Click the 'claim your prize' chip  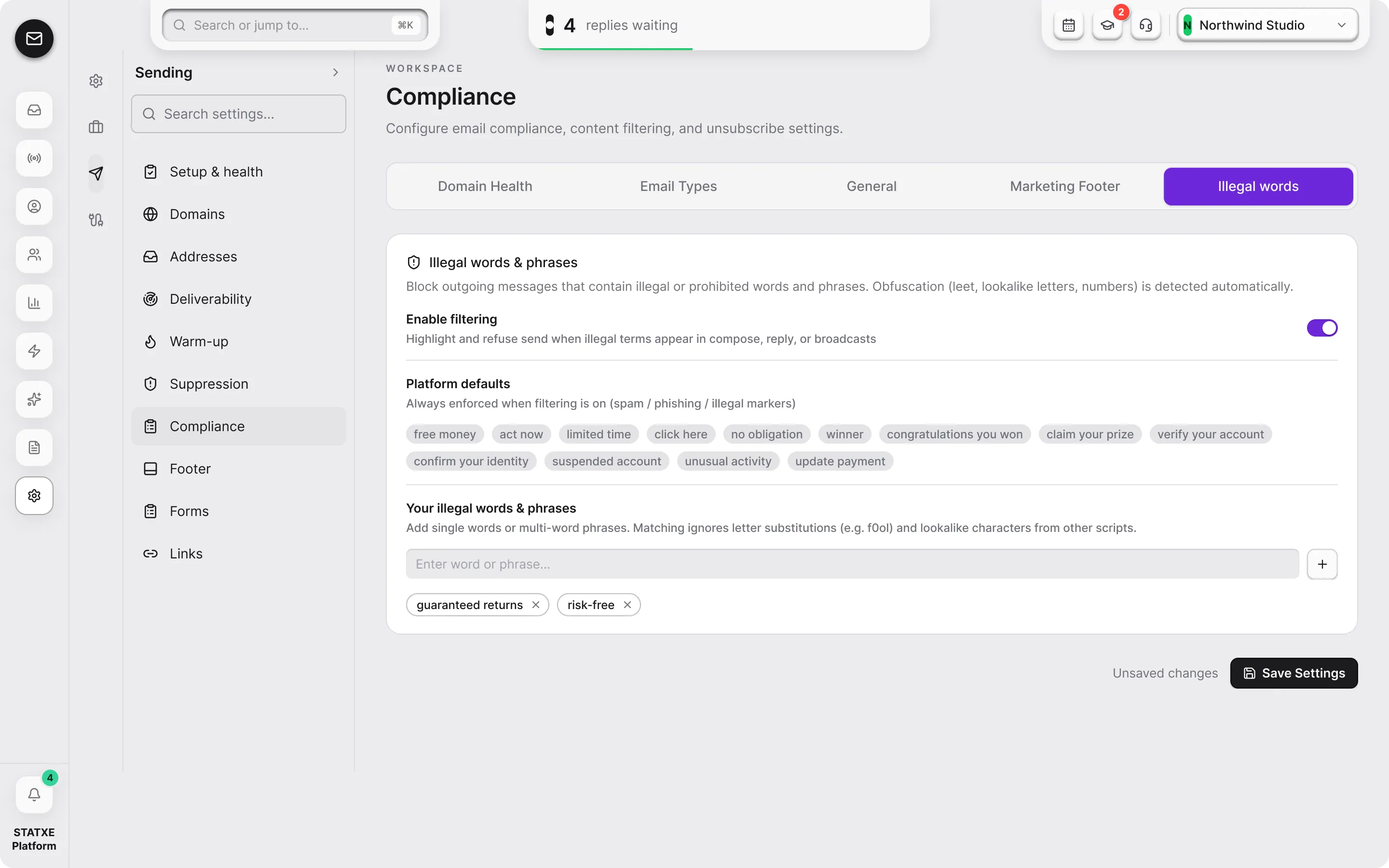coord(1089,434)
